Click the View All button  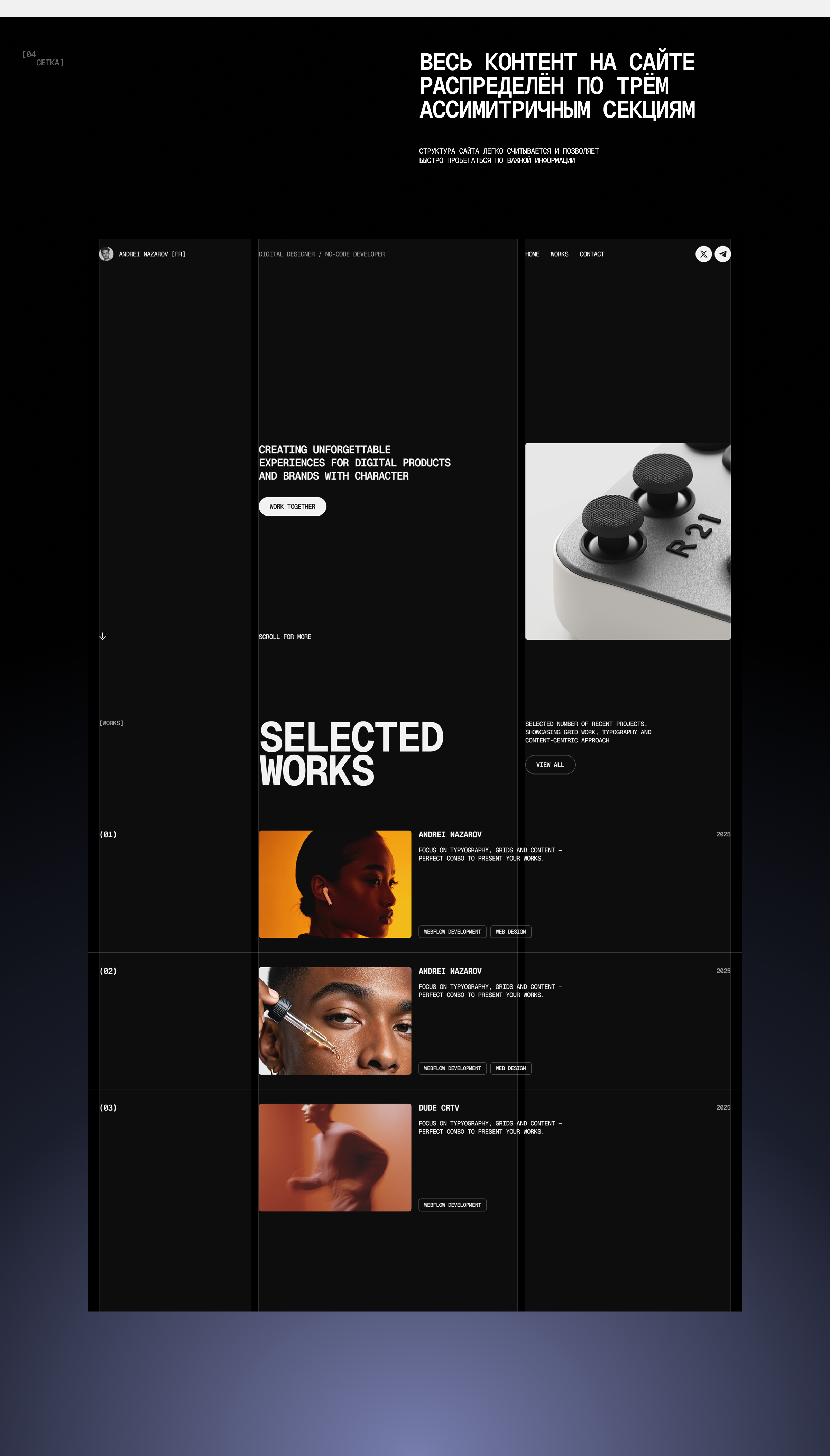click(550, 765)
